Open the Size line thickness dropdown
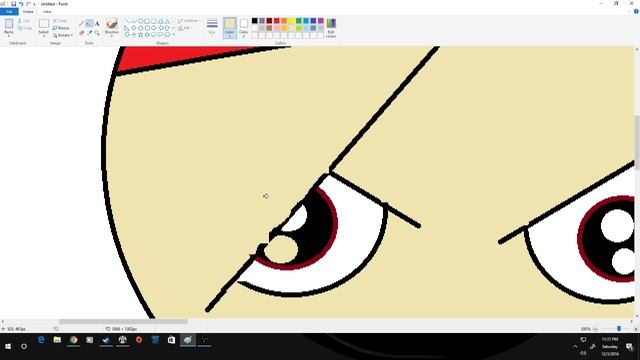The height and width of the screenshot is (360, 640). [x=212, y=27]
